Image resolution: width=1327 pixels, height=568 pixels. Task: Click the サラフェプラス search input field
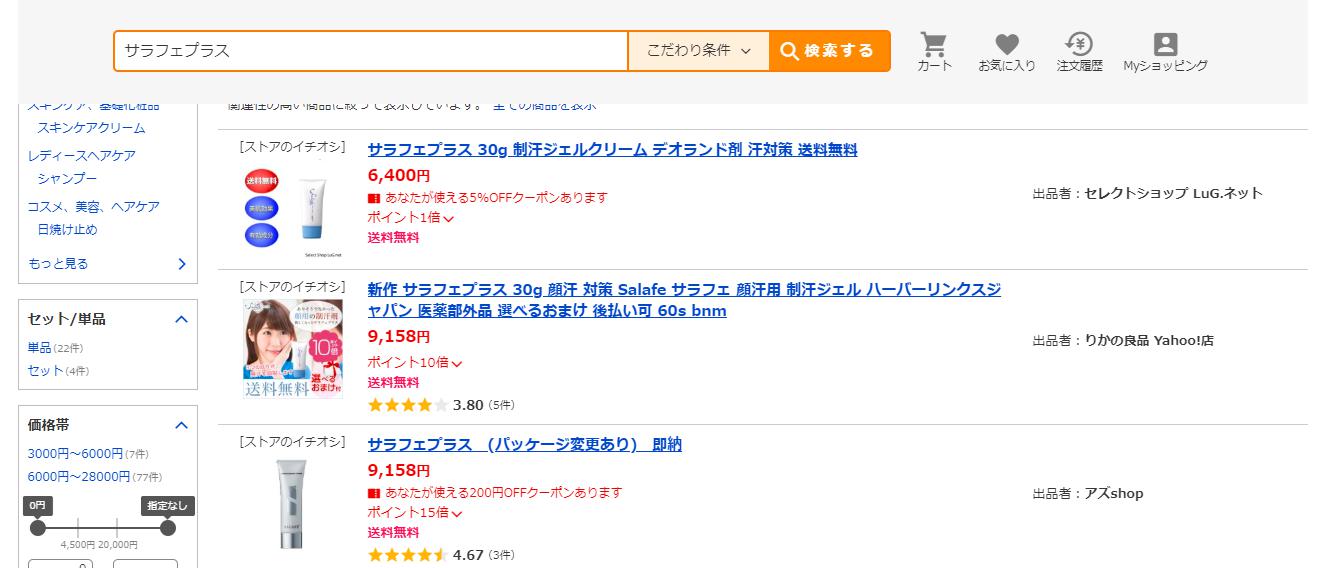[371, 51]
